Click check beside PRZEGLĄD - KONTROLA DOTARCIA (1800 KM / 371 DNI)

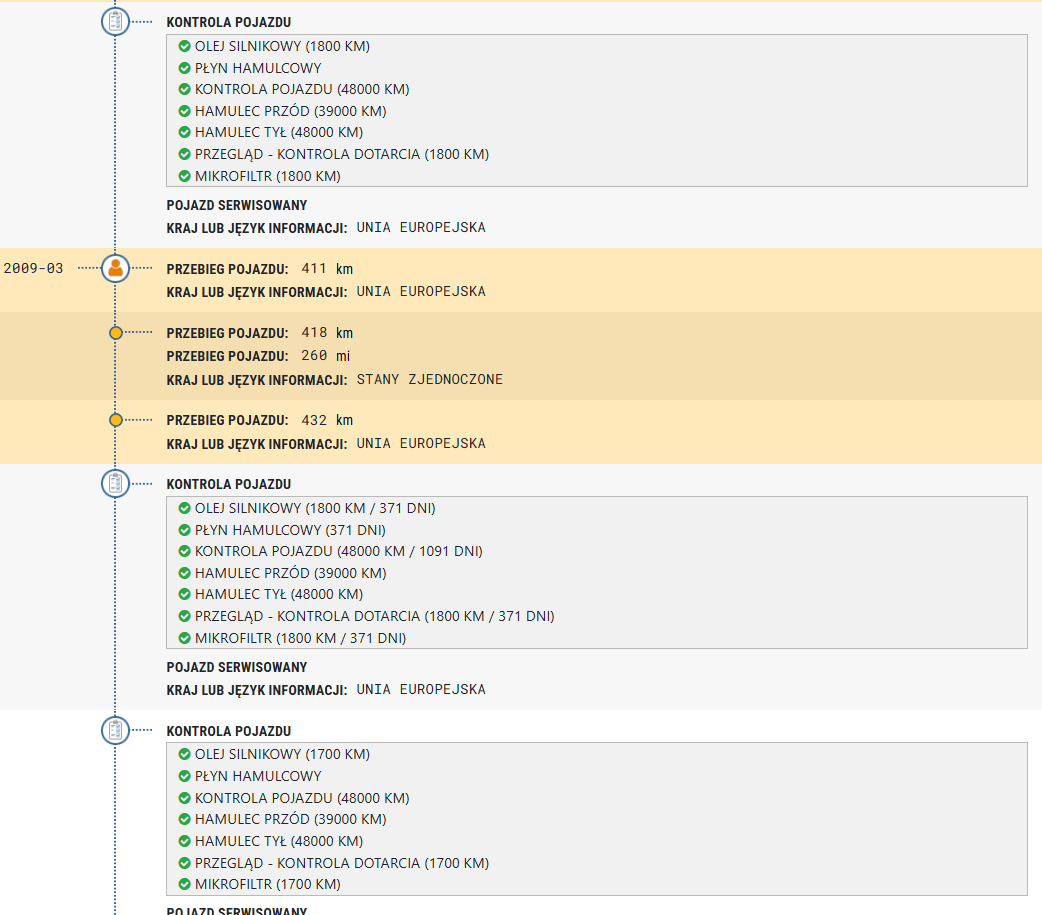pos(185,616)
